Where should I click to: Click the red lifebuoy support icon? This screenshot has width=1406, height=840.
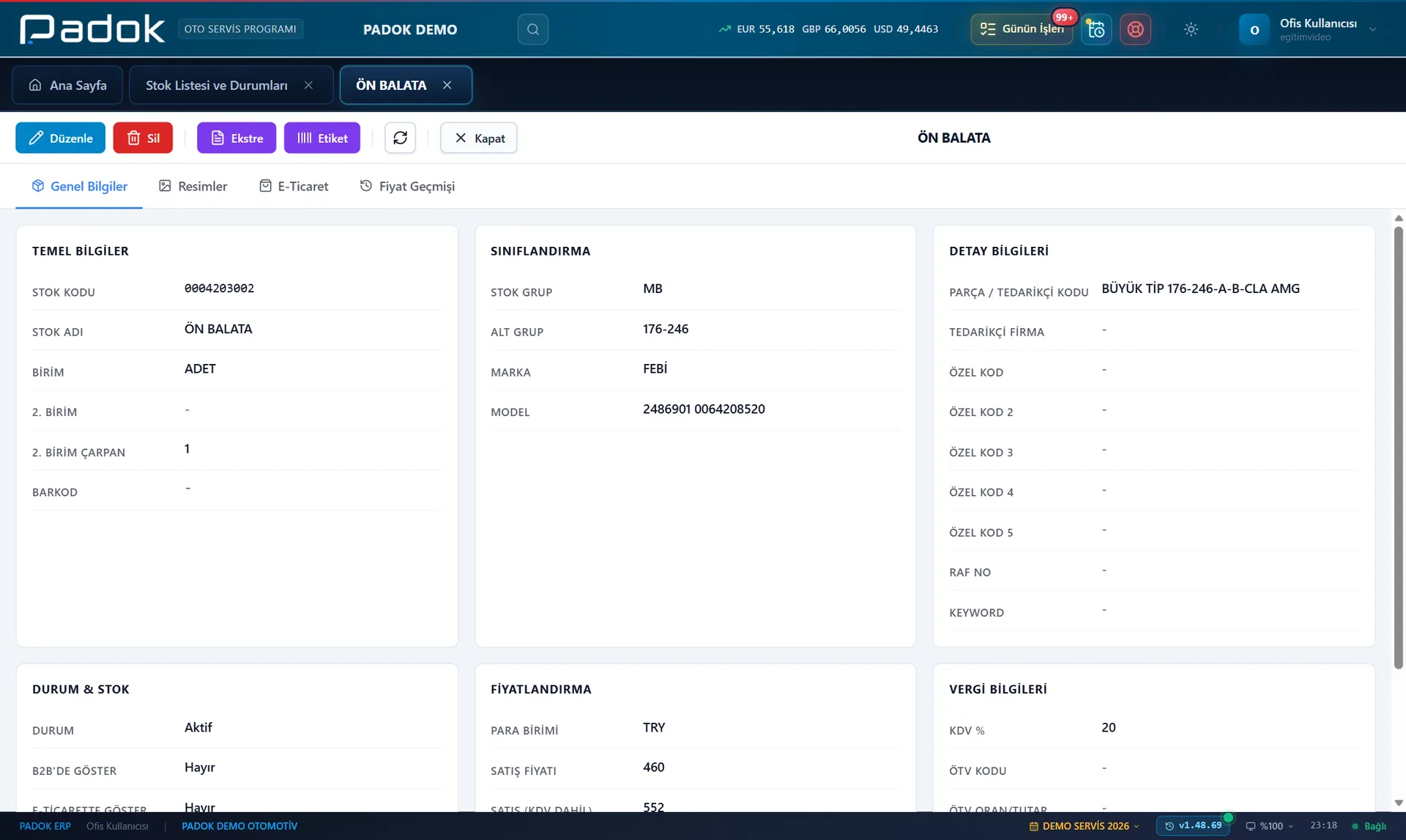click(1135, 29)
